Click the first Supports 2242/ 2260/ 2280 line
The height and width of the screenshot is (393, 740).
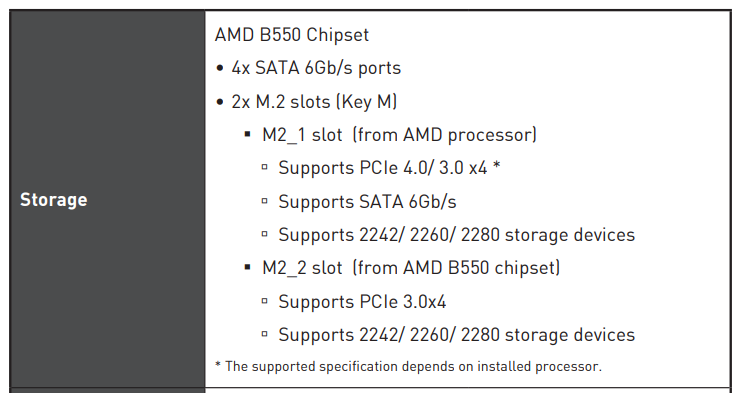pyautogui.click(x=456, y=235)
